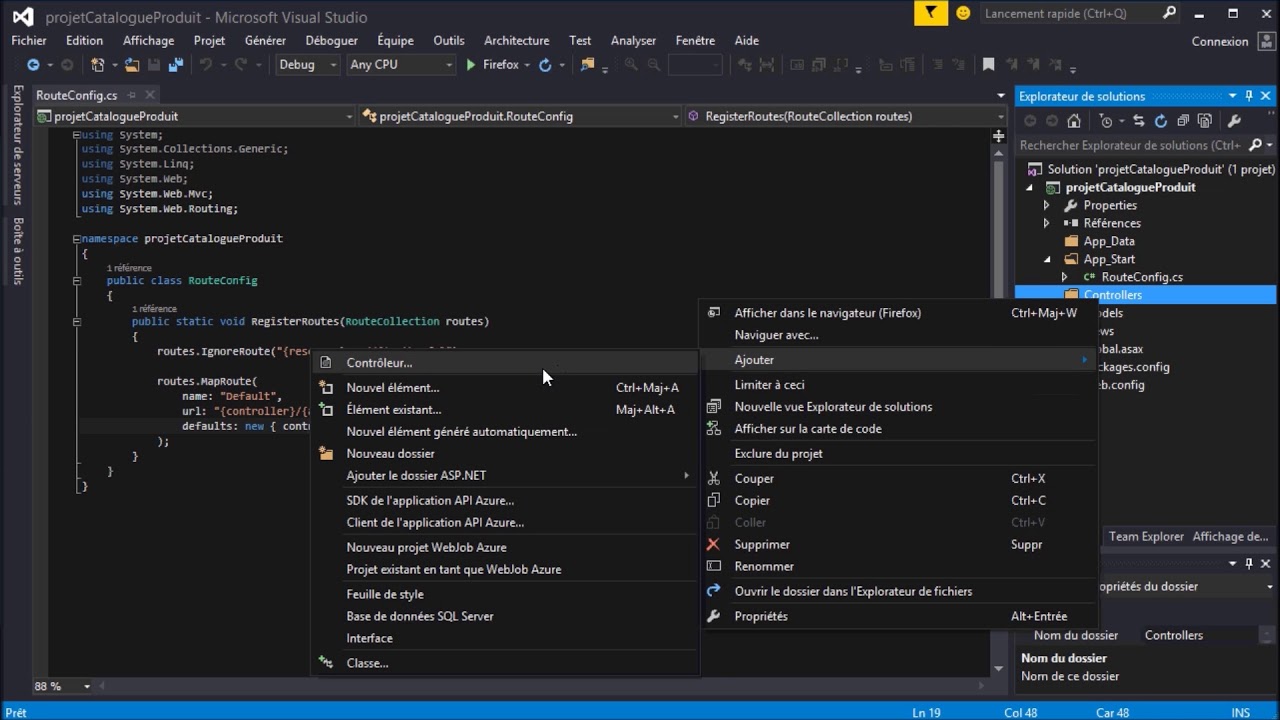This screenshot has height=720, width=1280.
Task: Open the tab list dropdown arrow above editor
Action: coord(1001,96)
